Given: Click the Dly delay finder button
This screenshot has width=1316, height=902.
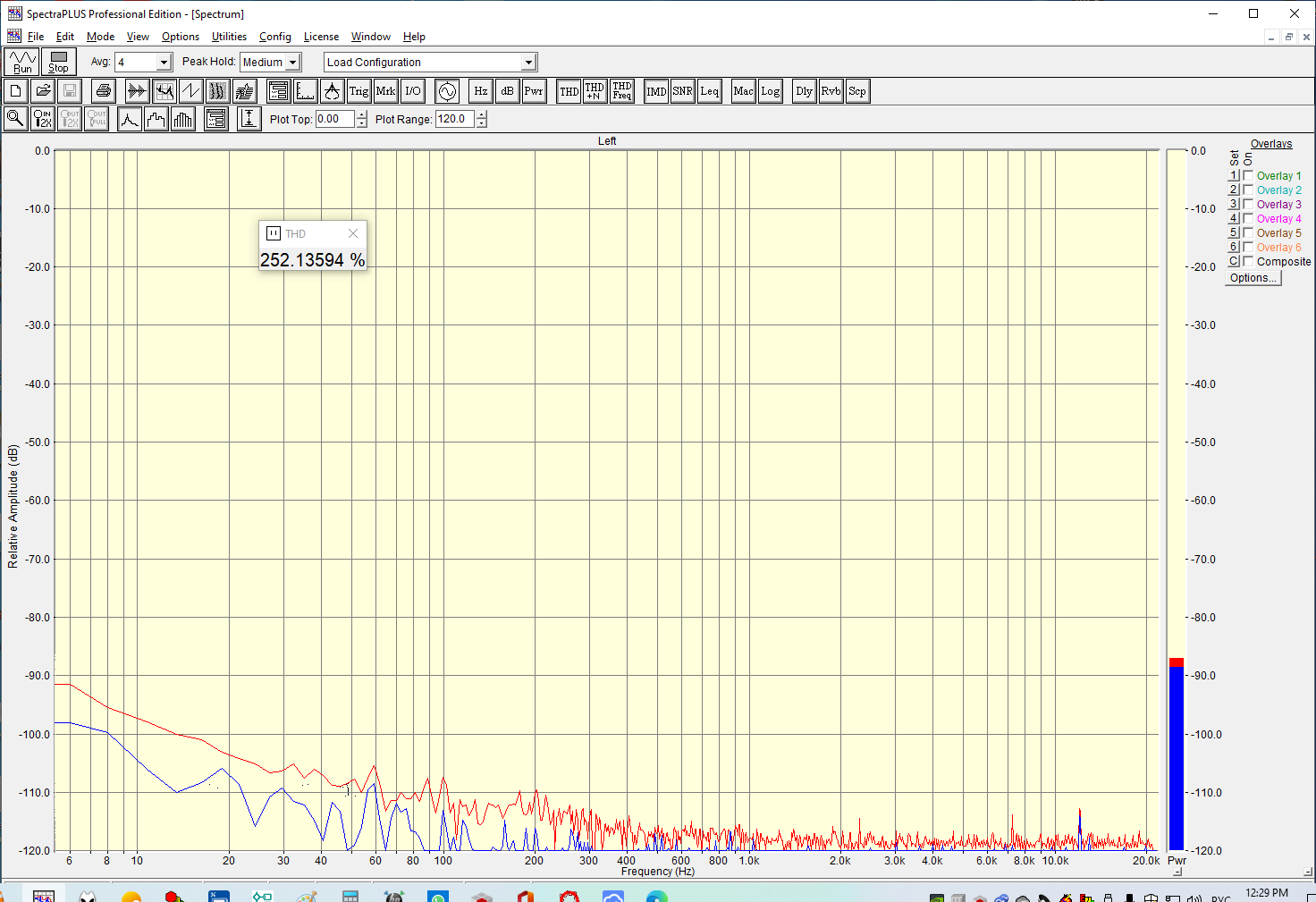Looking at the screenshot, I should point(805,91).
